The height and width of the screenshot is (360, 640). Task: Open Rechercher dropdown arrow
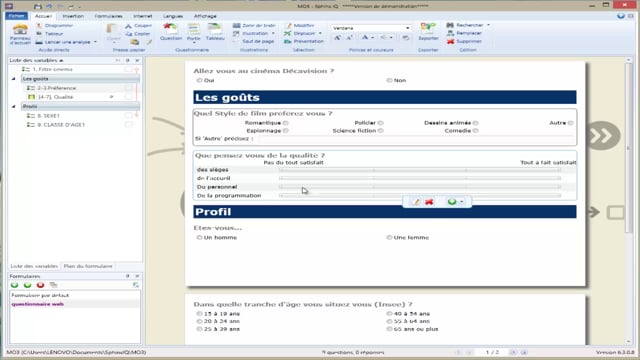[x=488, y=25]
